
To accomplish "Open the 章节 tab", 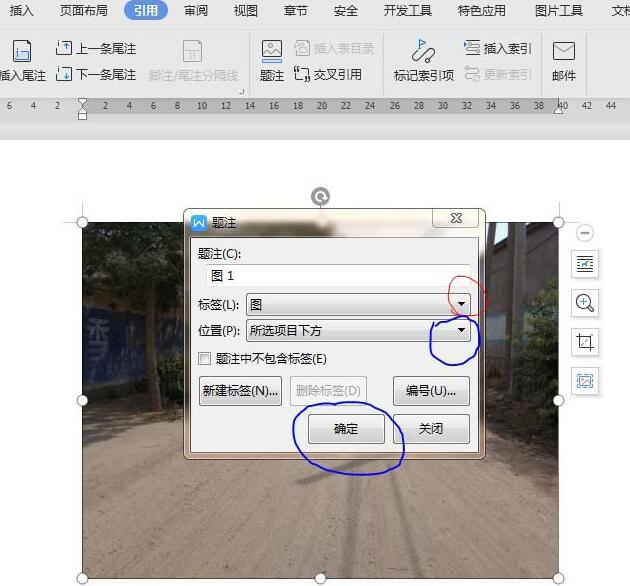I will coord(295,10).
